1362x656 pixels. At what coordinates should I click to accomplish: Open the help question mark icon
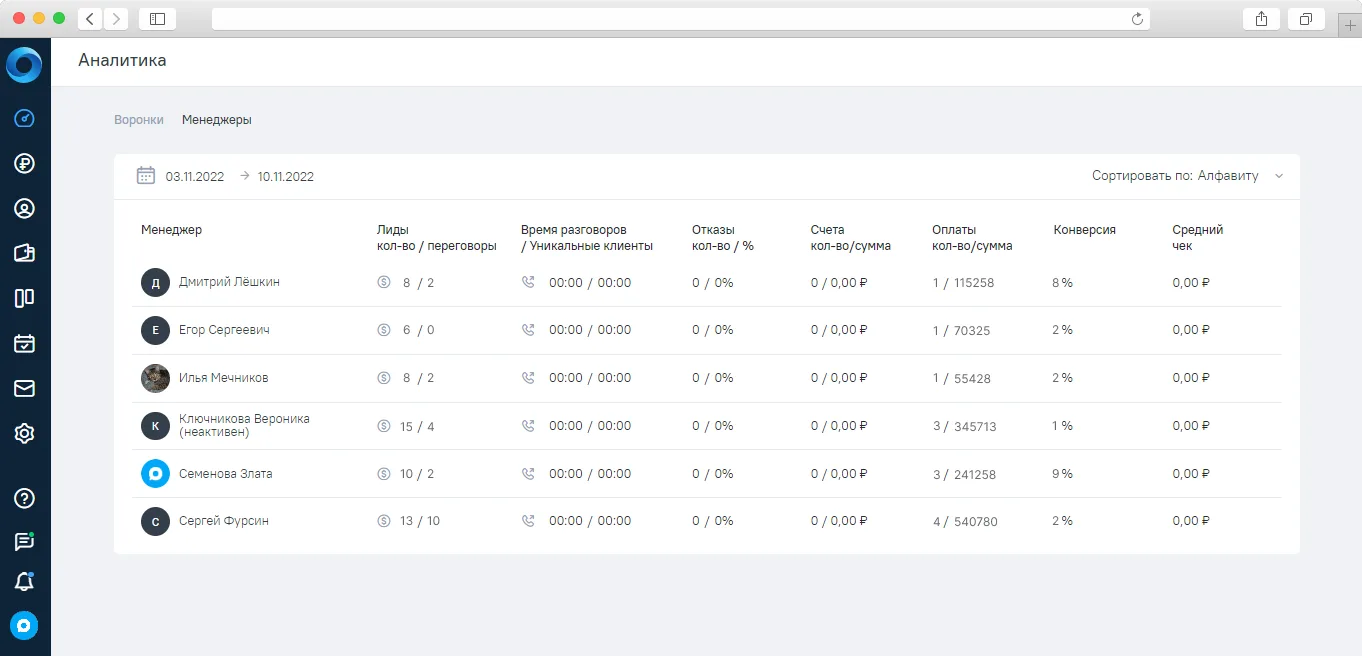pos(25,498)
